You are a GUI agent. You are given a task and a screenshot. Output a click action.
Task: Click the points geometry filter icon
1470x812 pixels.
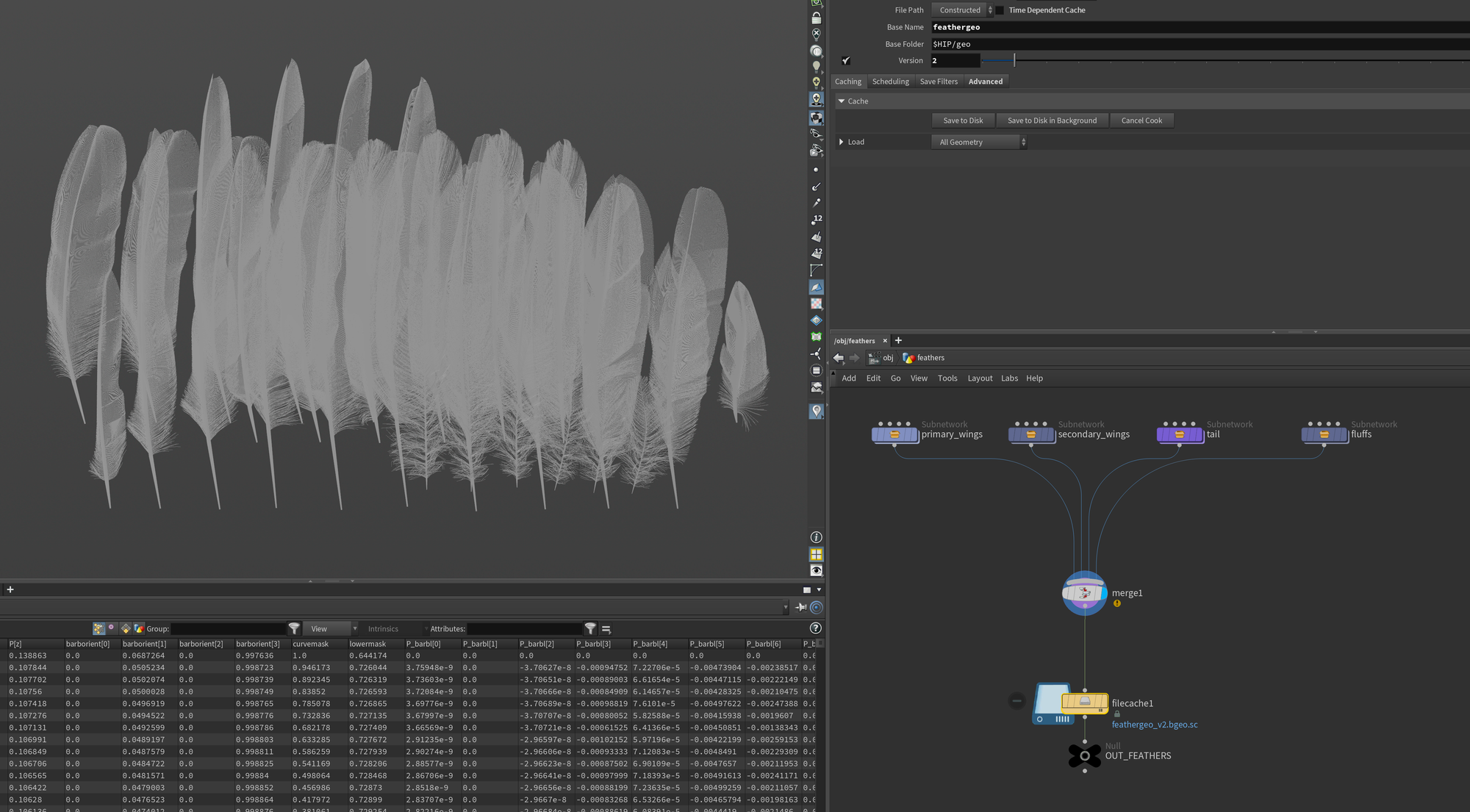tap(98, 629)
